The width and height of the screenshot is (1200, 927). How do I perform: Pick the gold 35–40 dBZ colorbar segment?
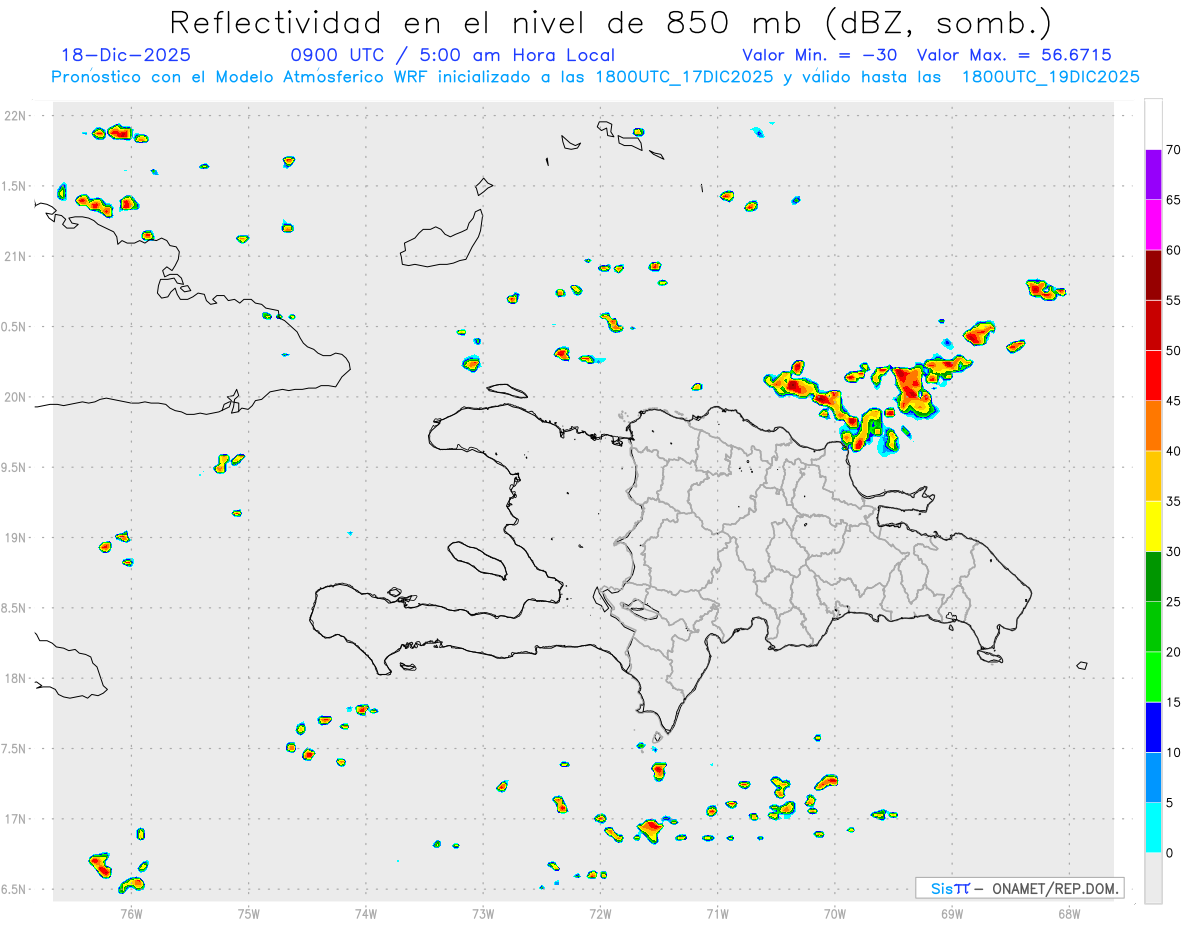(x=1153, y=476)
